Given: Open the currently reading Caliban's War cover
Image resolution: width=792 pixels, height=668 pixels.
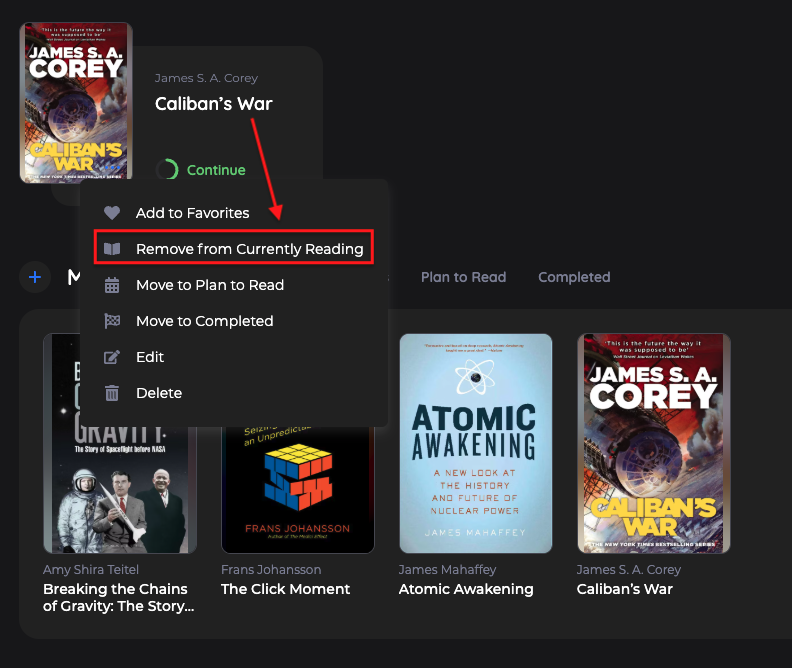Looking at the screenshot, I should (x=76, y=102).
